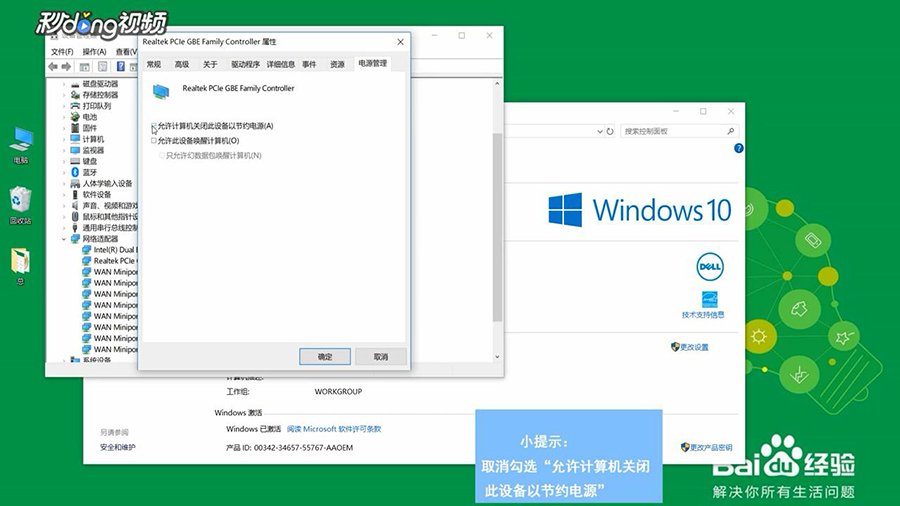Expand the 磁盘驱动器 node arrow
Image resolution: width=900 pixels, height=506 pixels.
tap(64, 84)
